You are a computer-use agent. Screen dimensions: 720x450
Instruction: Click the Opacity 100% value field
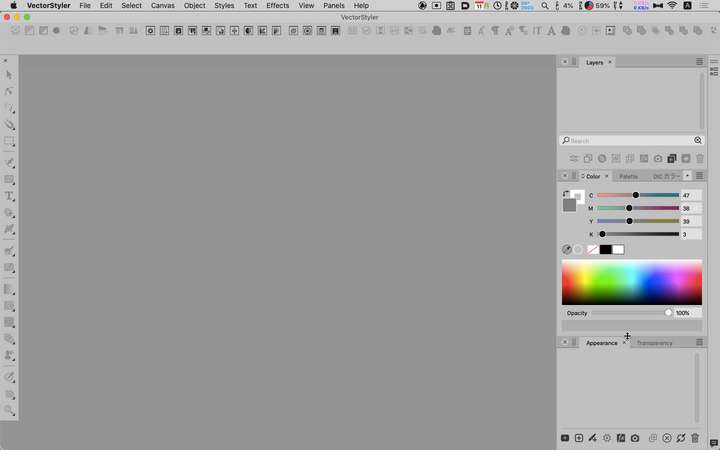pos(687,313)
